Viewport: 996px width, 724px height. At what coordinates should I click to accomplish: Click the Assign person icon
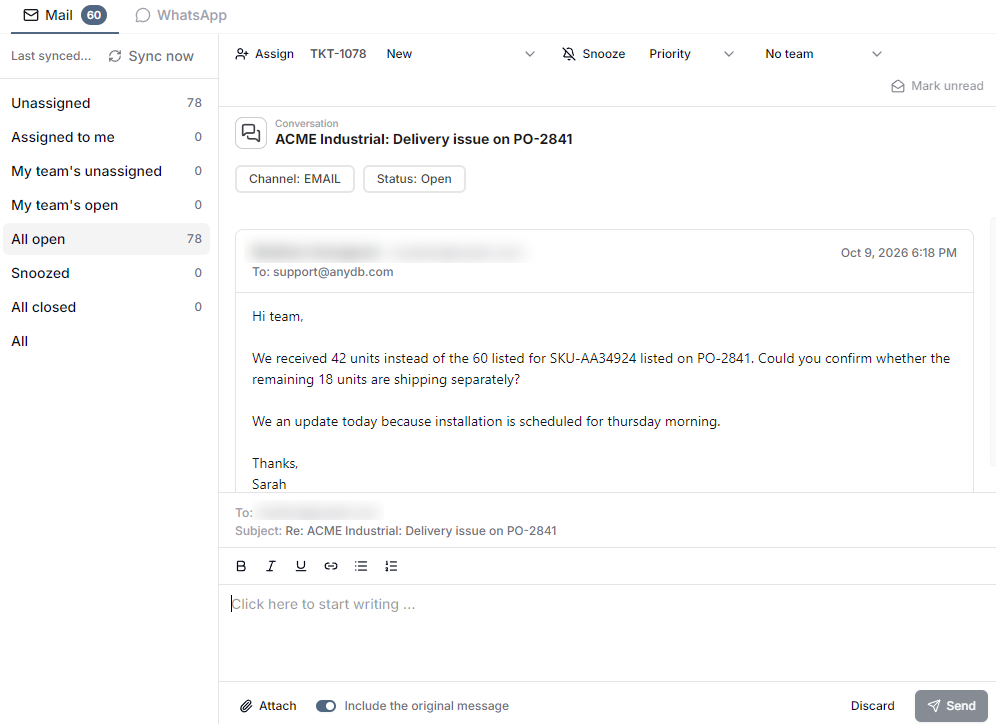[x=241, y=54]
